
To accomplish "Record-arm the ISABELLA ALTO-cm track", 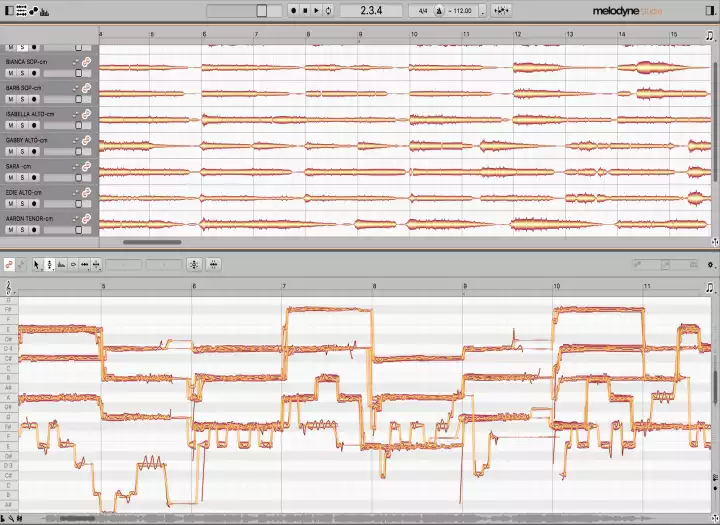I will click(34, 125).
